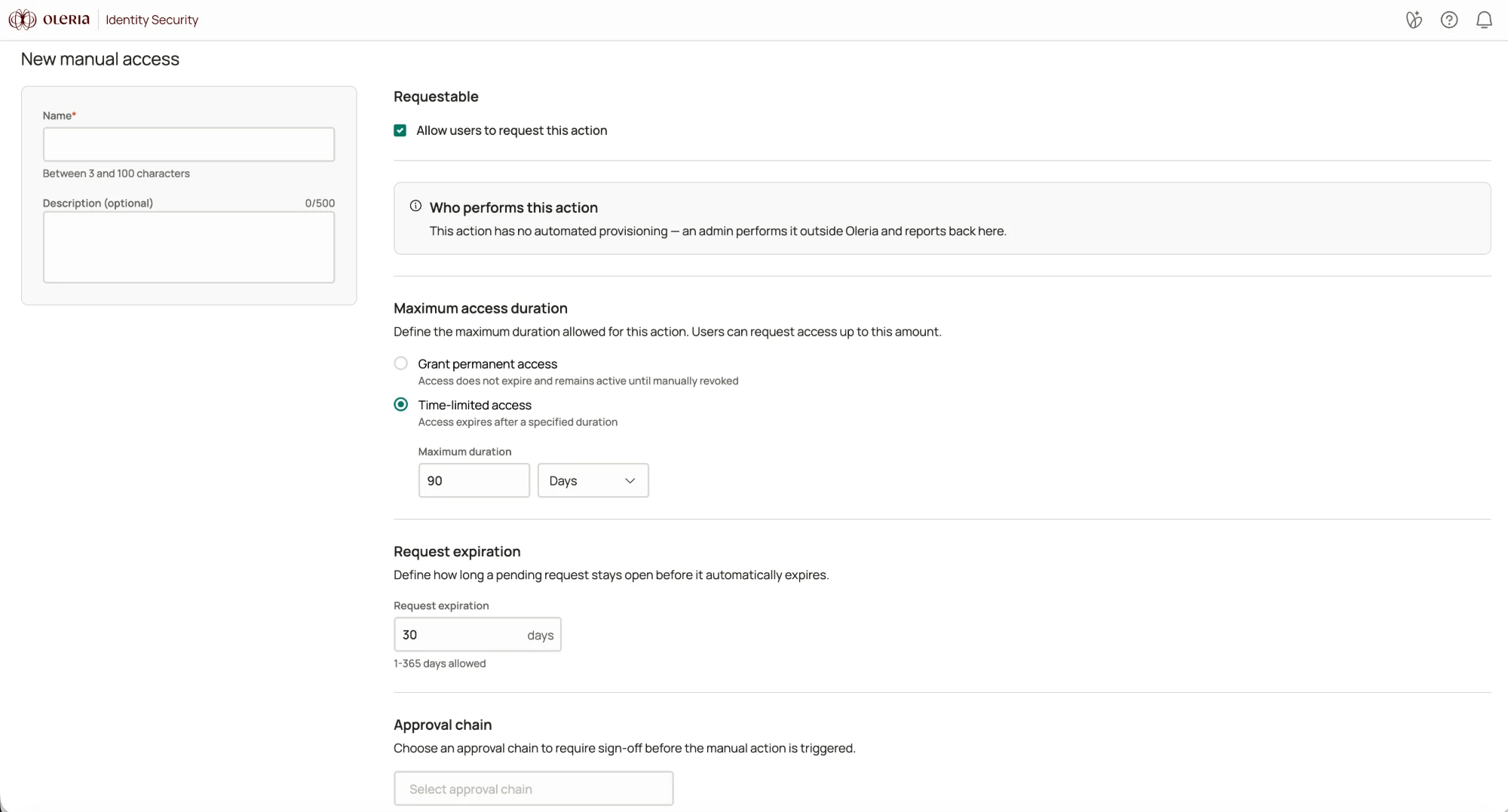Click the '1-365 days allowed' hint text
Viewport: 1508px width, 812px height.
[440, 663]
